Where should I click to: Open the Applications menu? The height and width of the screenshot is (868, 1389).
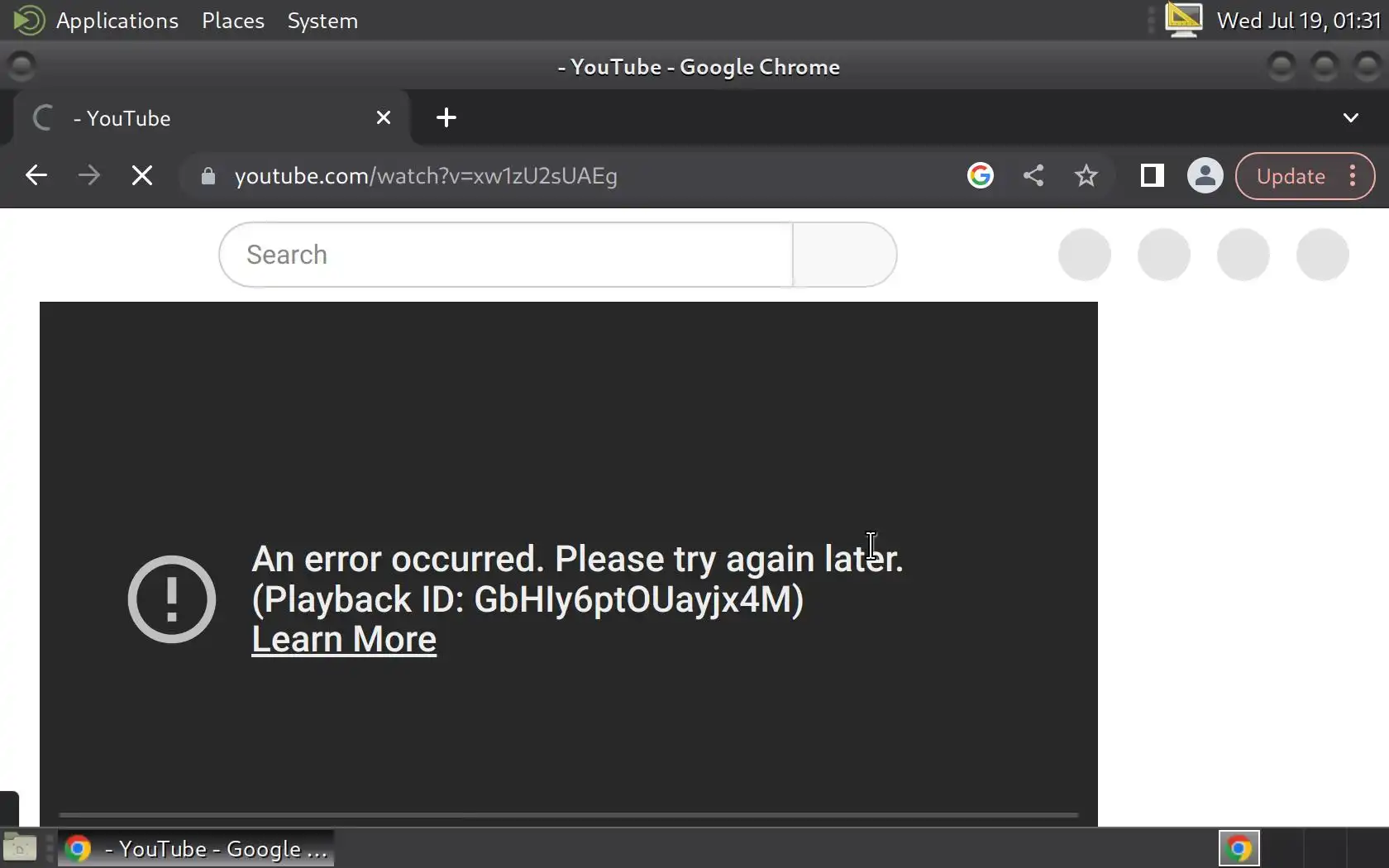(117, 21)
